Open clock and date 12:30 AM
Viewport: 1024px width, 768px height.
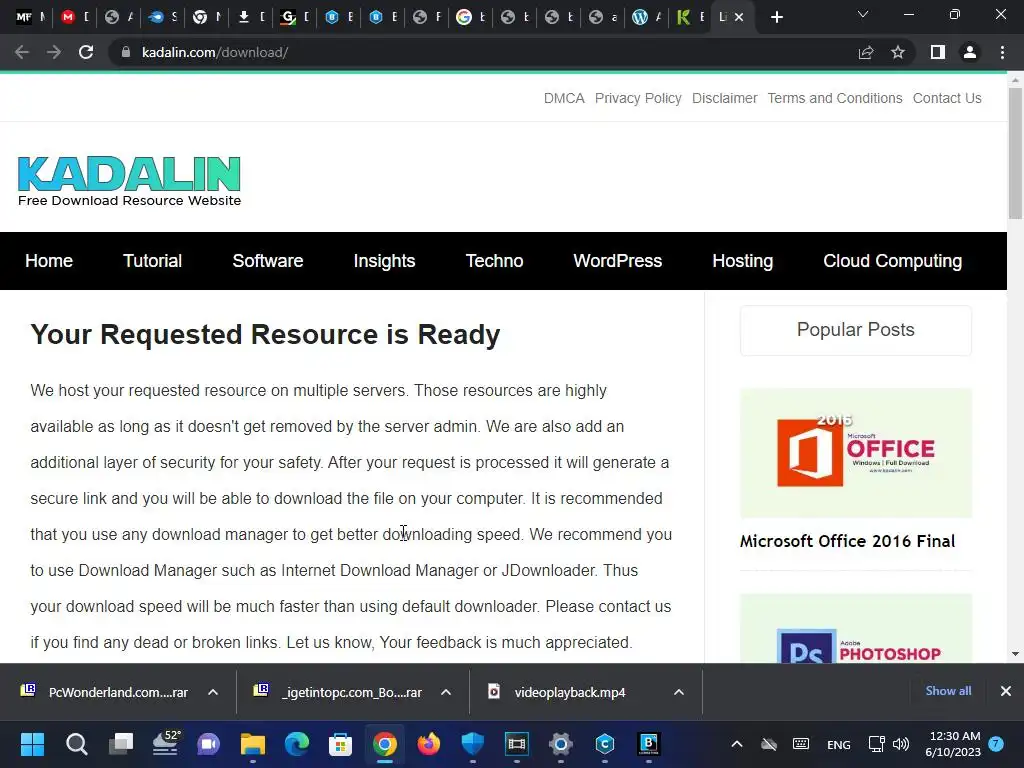(x=953, y=744)
